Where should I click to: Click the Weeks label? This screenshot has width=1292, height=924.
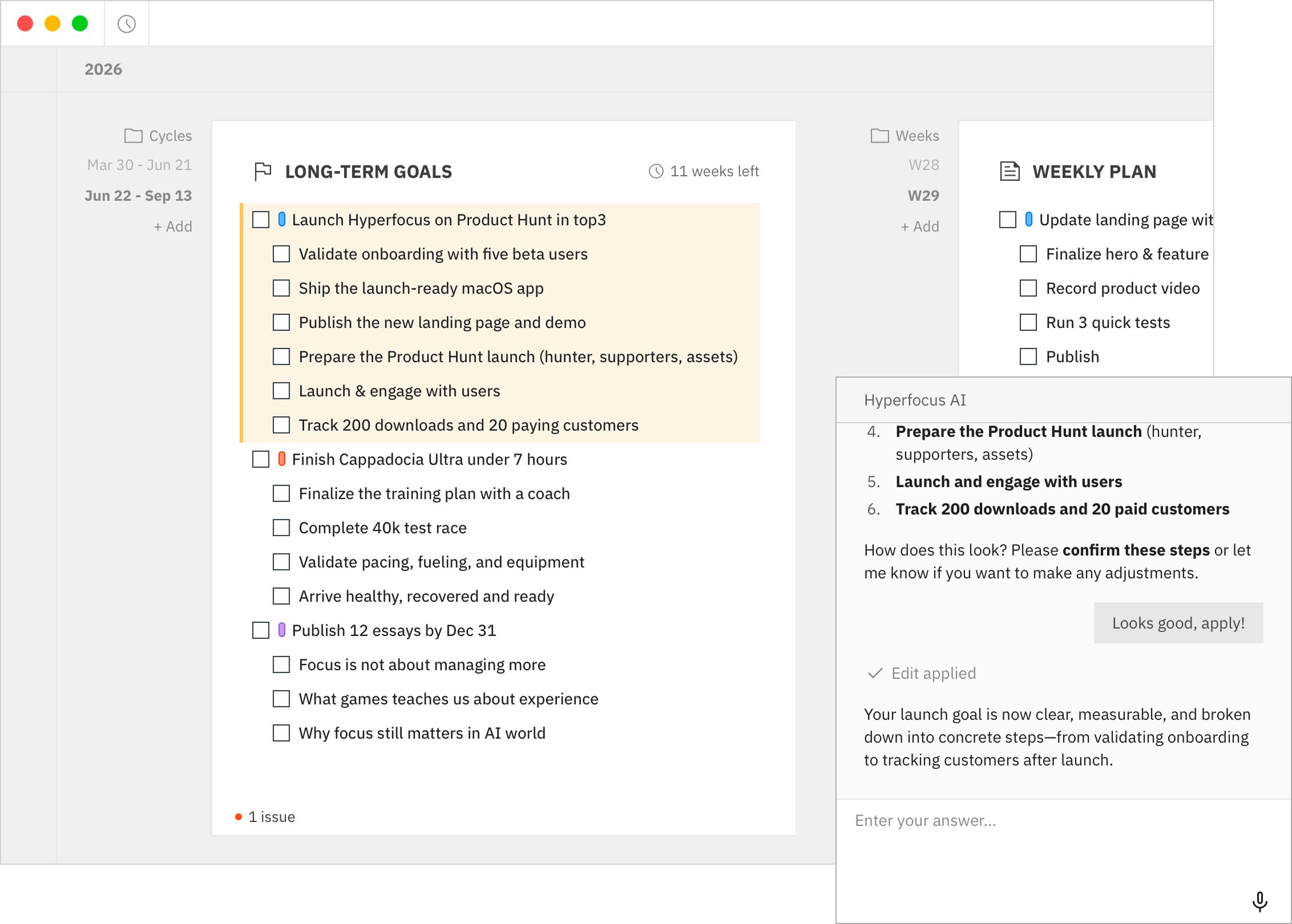(917, 136)
